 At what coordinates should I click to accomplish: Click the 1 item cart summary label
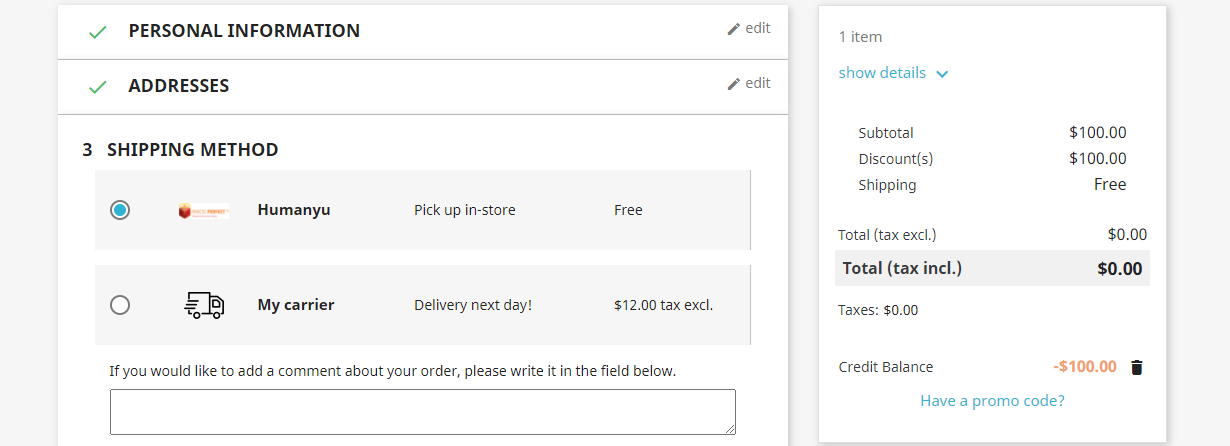point(860,37)
